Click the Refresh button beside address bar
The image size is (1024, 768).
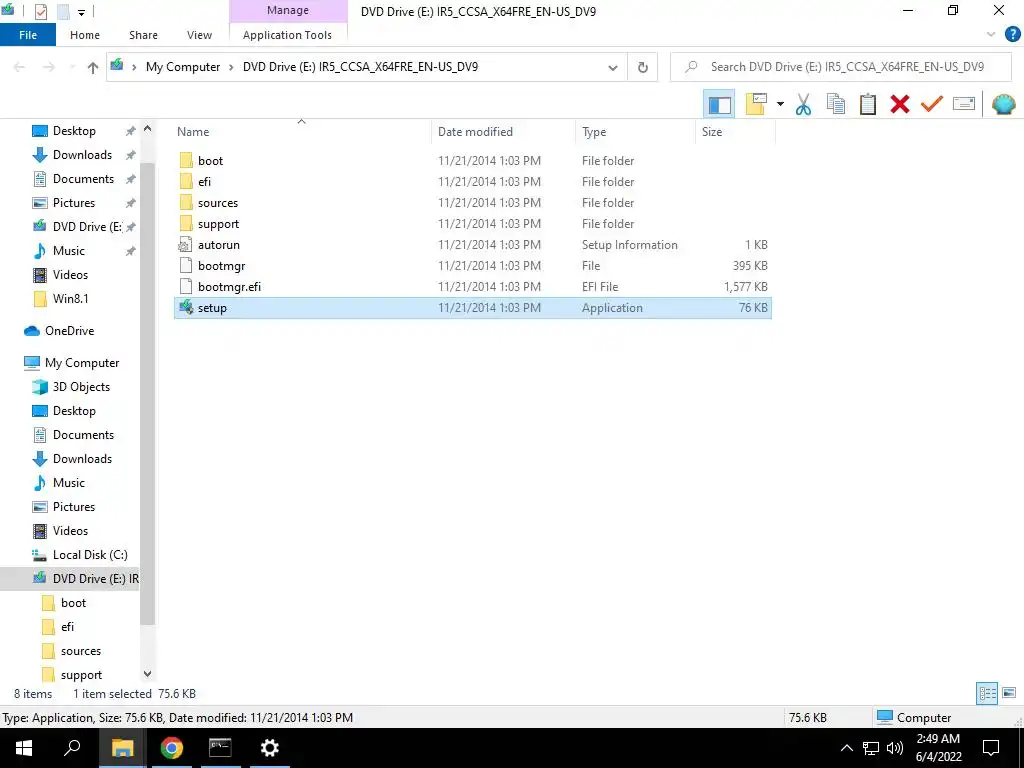(643, 67)
